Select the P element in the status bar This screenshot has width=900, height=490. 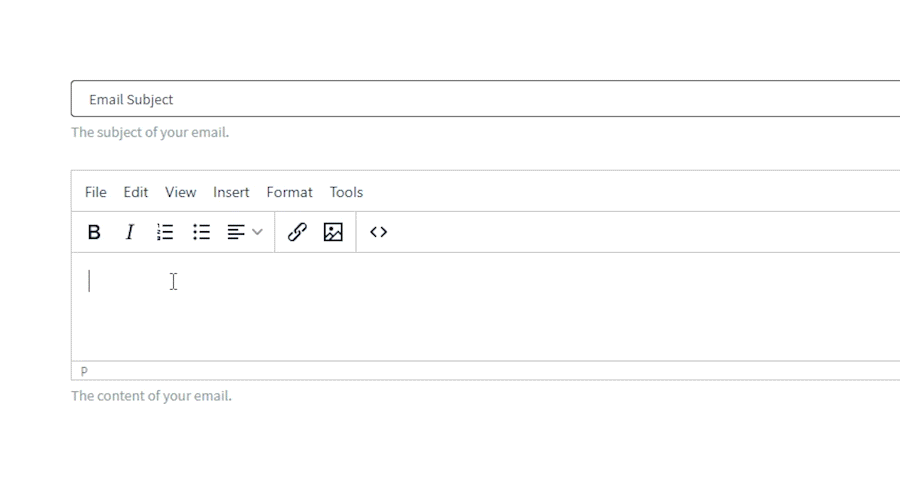[x=84, y=371]
